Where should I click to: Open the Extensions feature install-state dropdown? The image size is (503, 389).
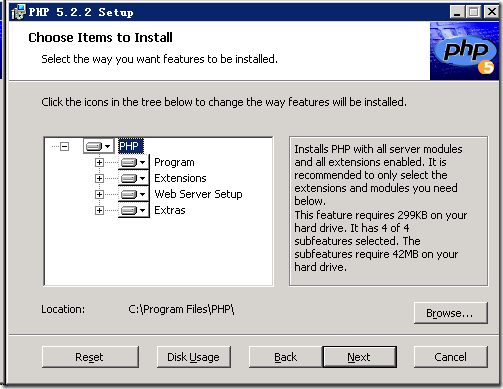[x=134, y=178]
